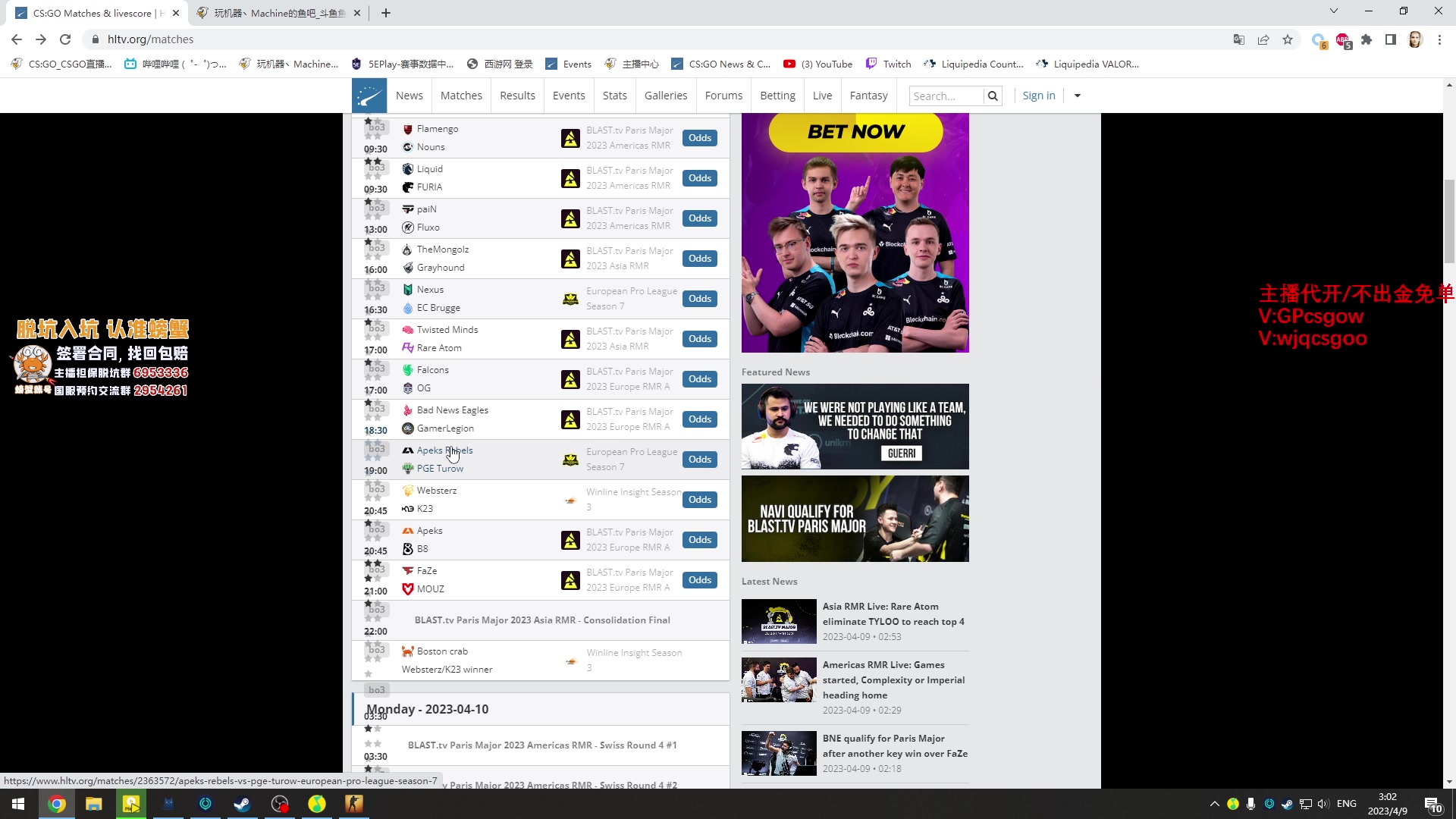Expand the dropdown arrow next to Sign in

pos(1078,96)
